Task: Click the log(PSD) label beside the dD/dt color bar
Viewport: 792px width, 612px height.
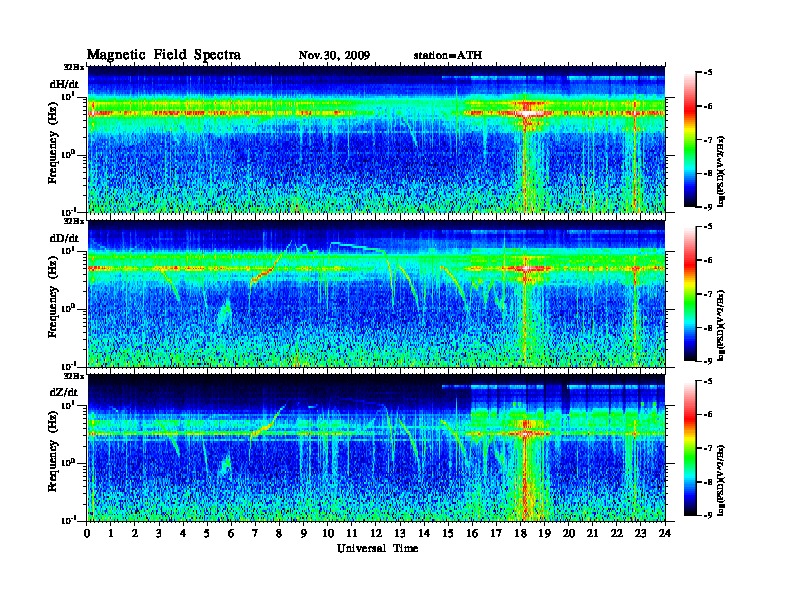Action: click(x=723, y=326)
